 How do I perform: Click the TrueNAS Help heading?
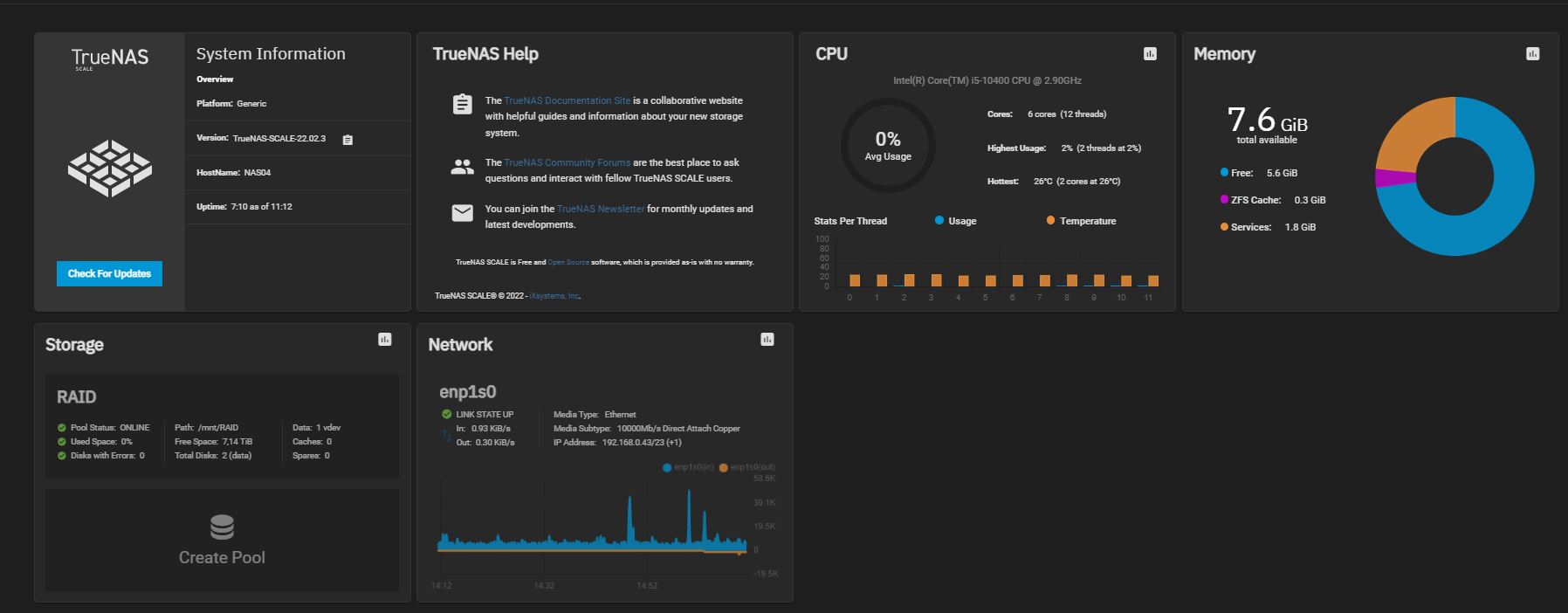485,54
